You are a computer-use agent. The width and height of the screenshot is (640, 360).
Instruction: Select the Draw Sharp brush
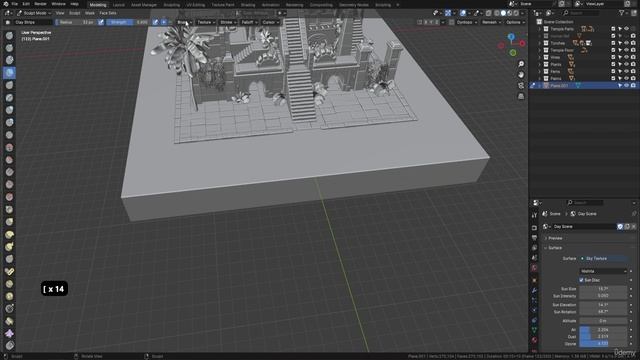coord(9,48)
